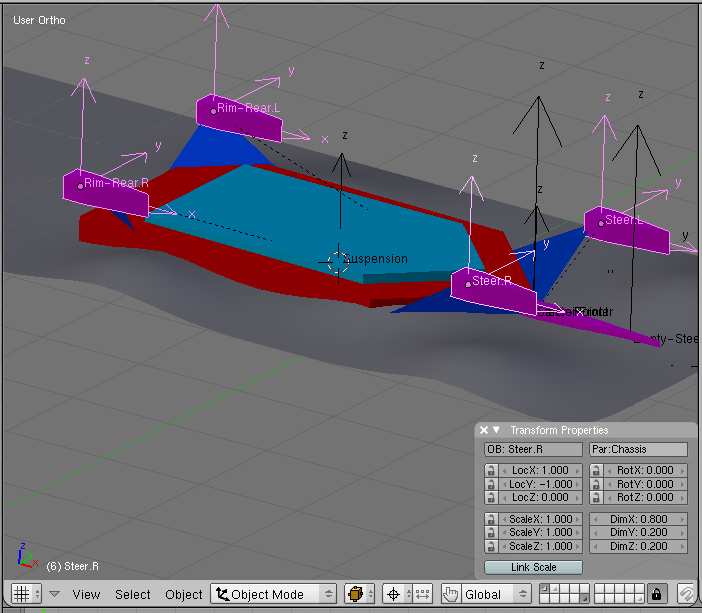Select the Rim-Rear.R object label
Viewport: 702px width, 613px height.
(116, 183)
